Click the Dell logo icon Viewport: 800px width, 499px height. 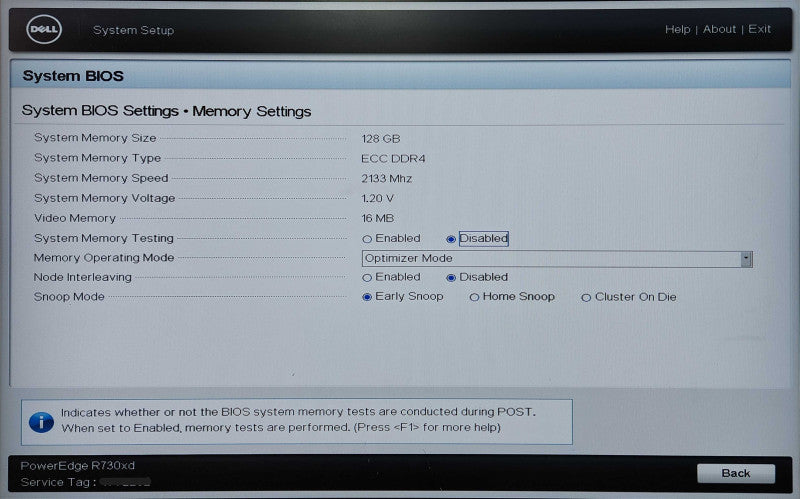pyautogui.click(x=44, y=29)
